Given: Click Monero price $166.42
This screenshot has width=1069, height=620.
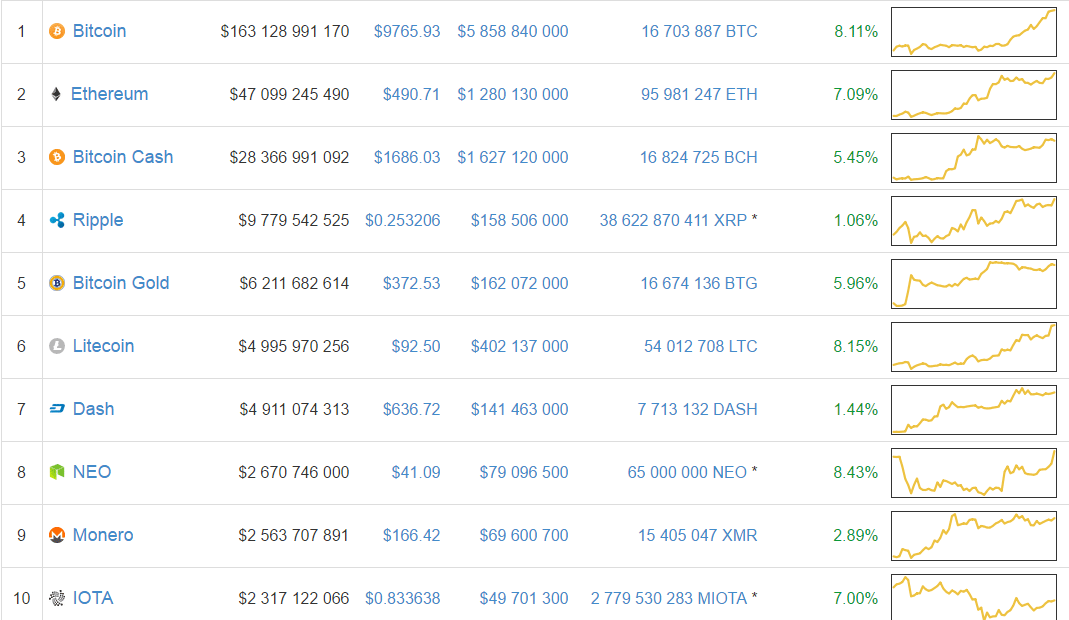Looking at the screenshot, I should pyautogui.click(x=411, y=535).
